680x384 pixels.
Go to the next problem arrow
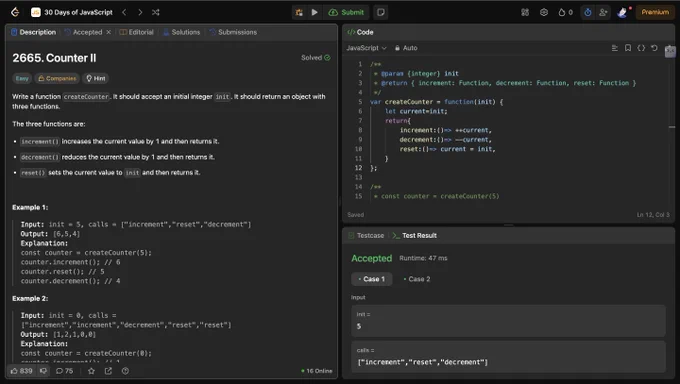140,12
